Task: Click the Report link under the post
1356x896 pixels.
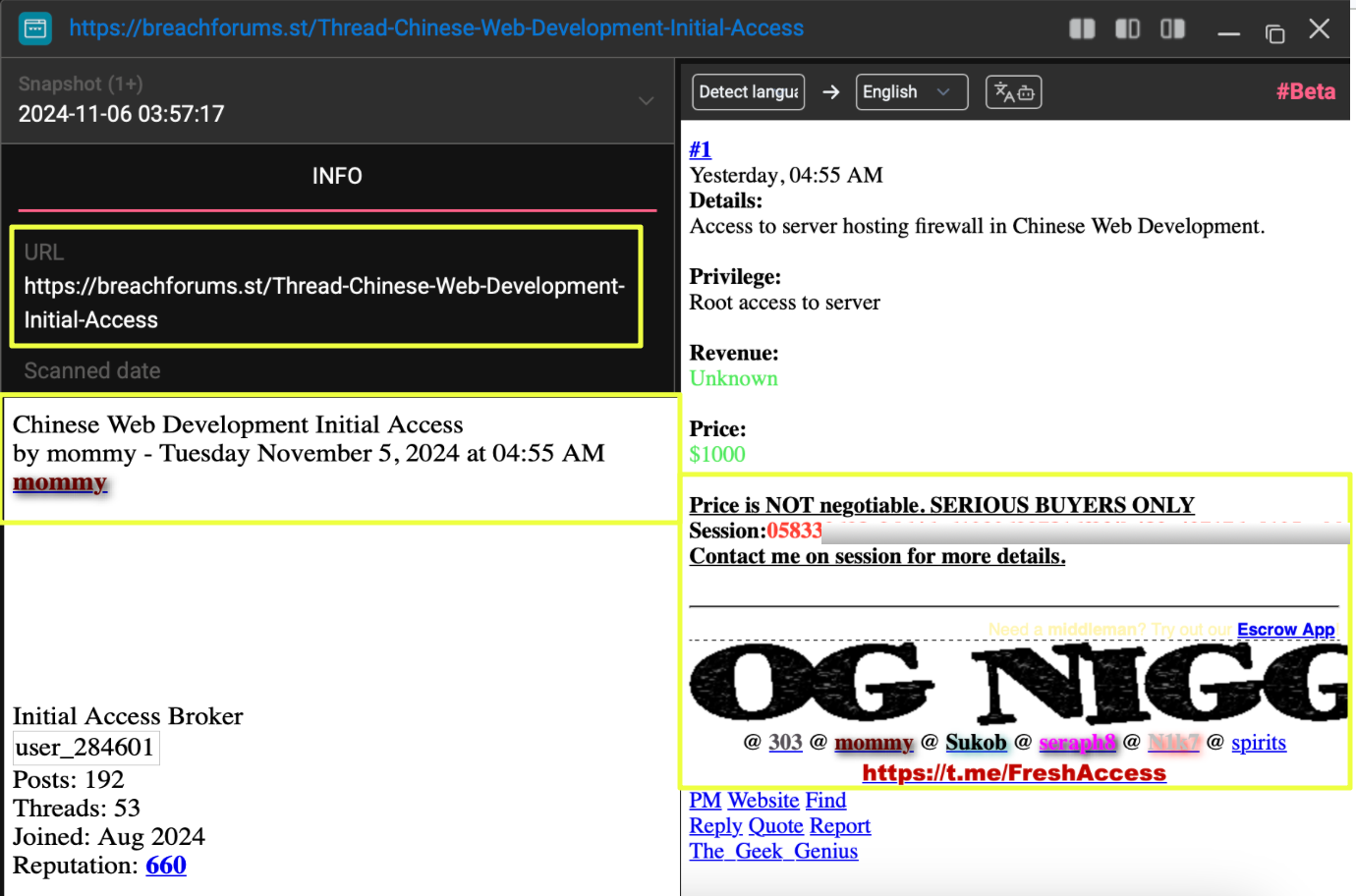Action: (839, 826)
